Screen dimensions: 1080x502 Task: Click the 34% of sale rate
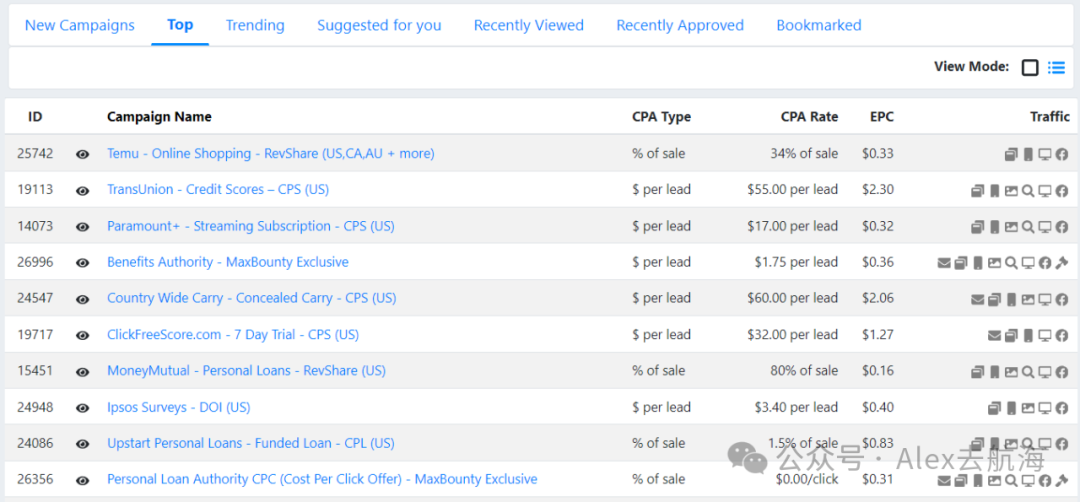pos(804,154)
